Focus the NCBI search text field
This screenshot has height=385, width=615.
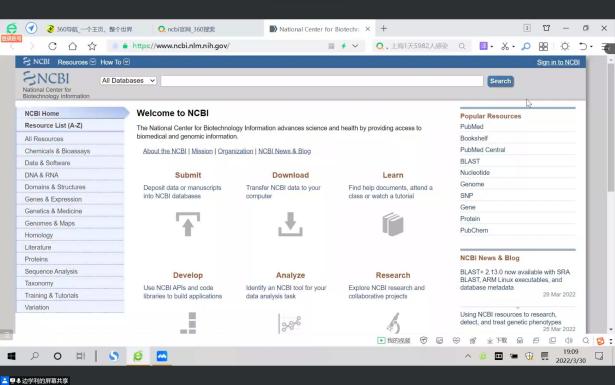point(322,81)
